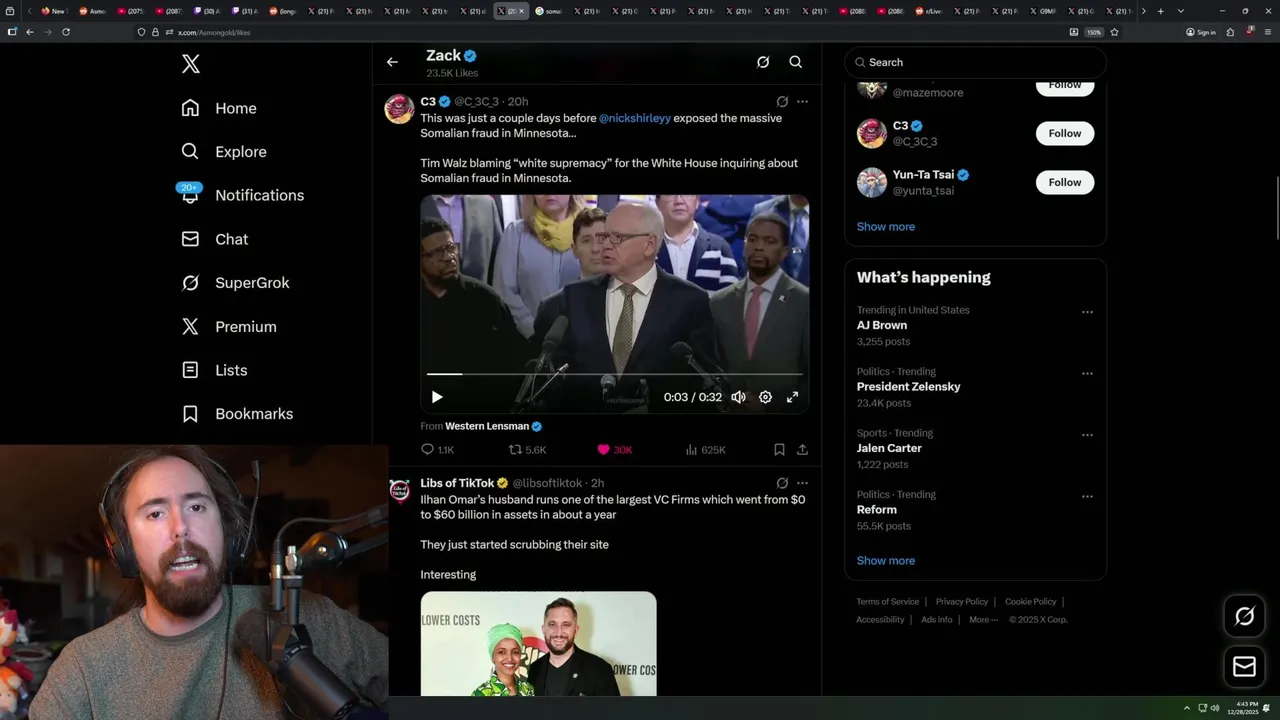Open Explore from the sidebar
The image size is (1280, 720).
coord(224,152)
